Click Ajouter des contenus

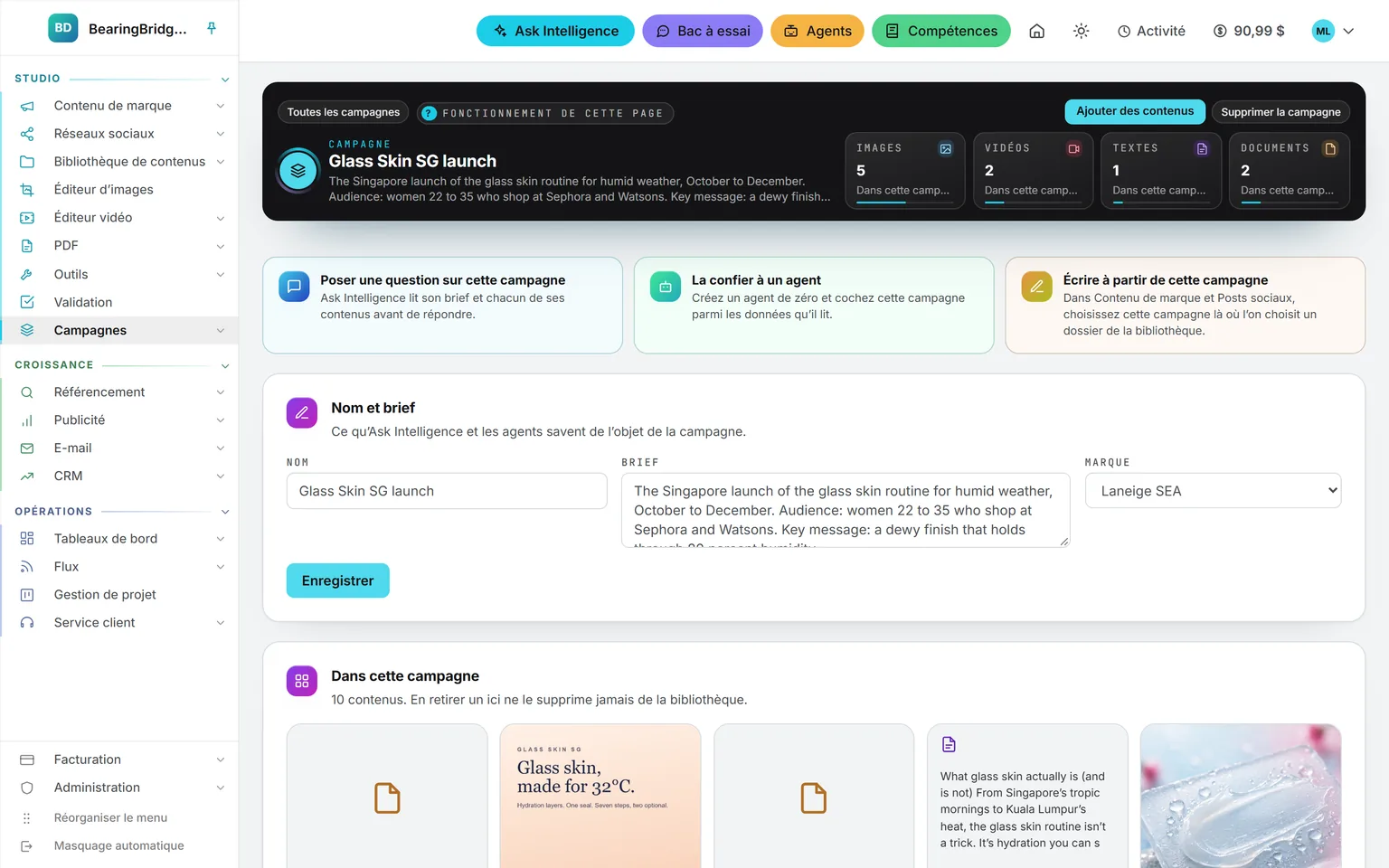(1135, 111)
